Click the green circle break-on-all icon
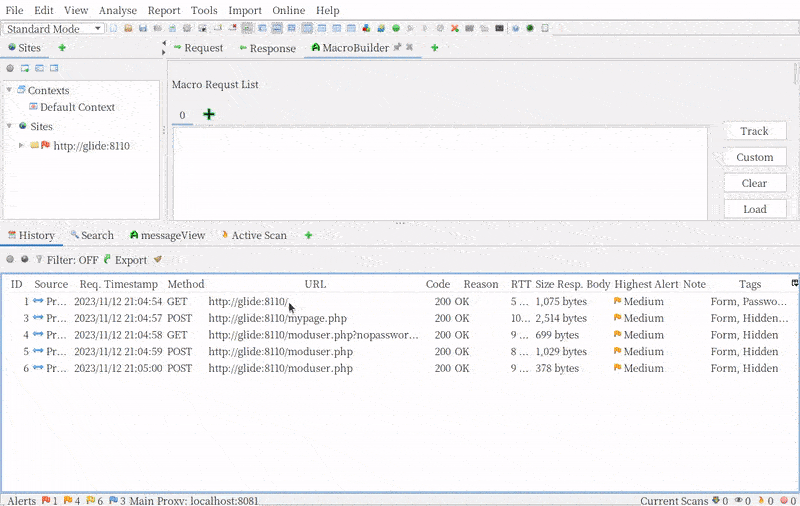The width and height of the screenshot is (800, 506). click(396, 29)
